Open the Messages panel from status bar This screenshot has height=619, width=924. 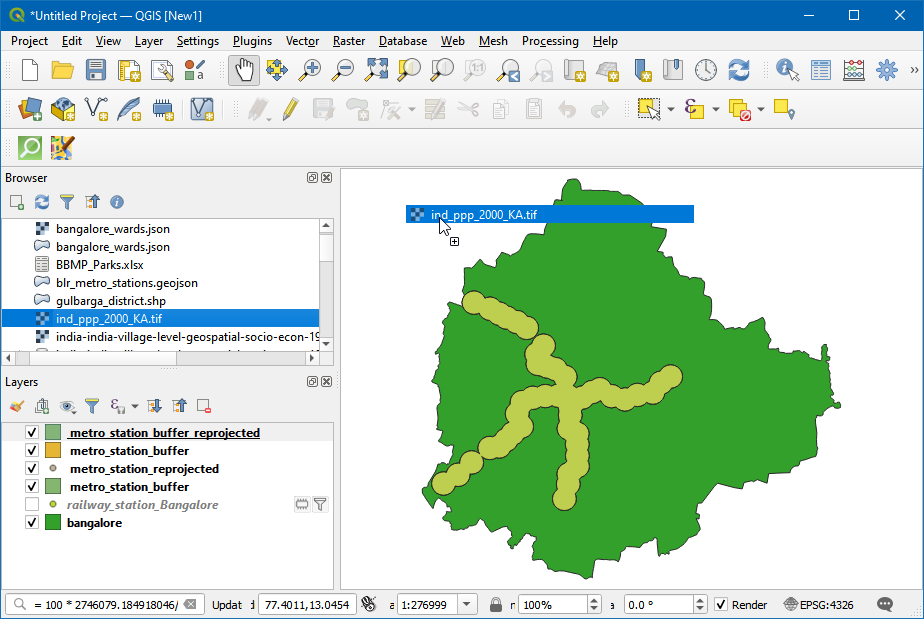884,604
